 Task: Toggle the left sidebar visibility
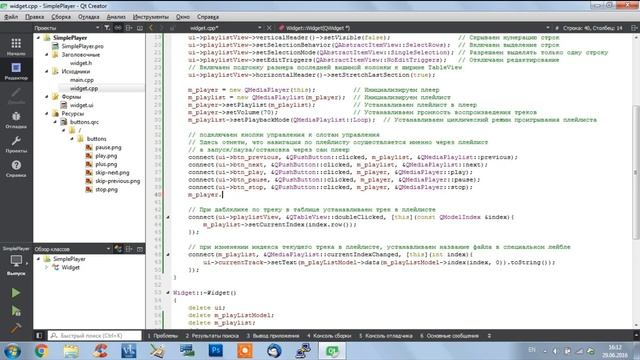39,336
